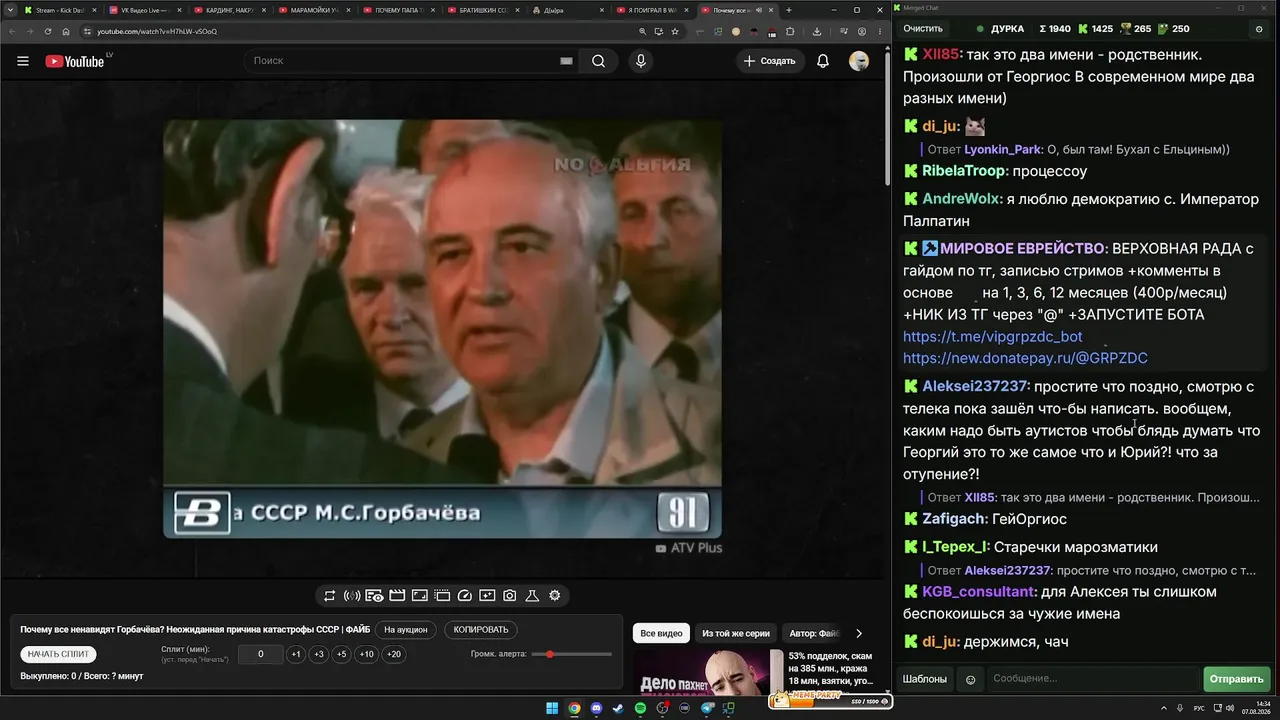Open the chat settings gear in Merged Chat
The height and width of the screenshot is (720, 1280).
pyautogui.click(x=1259, y=29)
